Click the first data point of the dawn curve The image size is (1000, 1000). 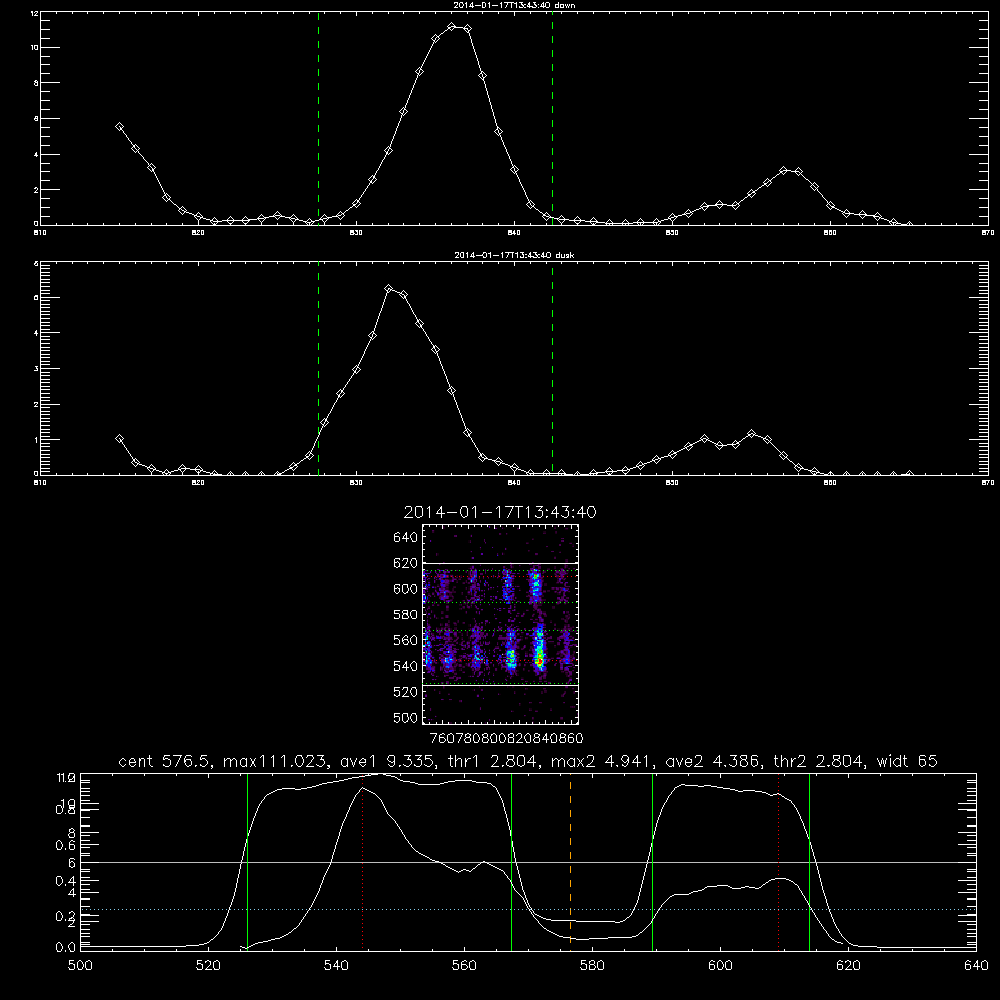pos(119,127)
